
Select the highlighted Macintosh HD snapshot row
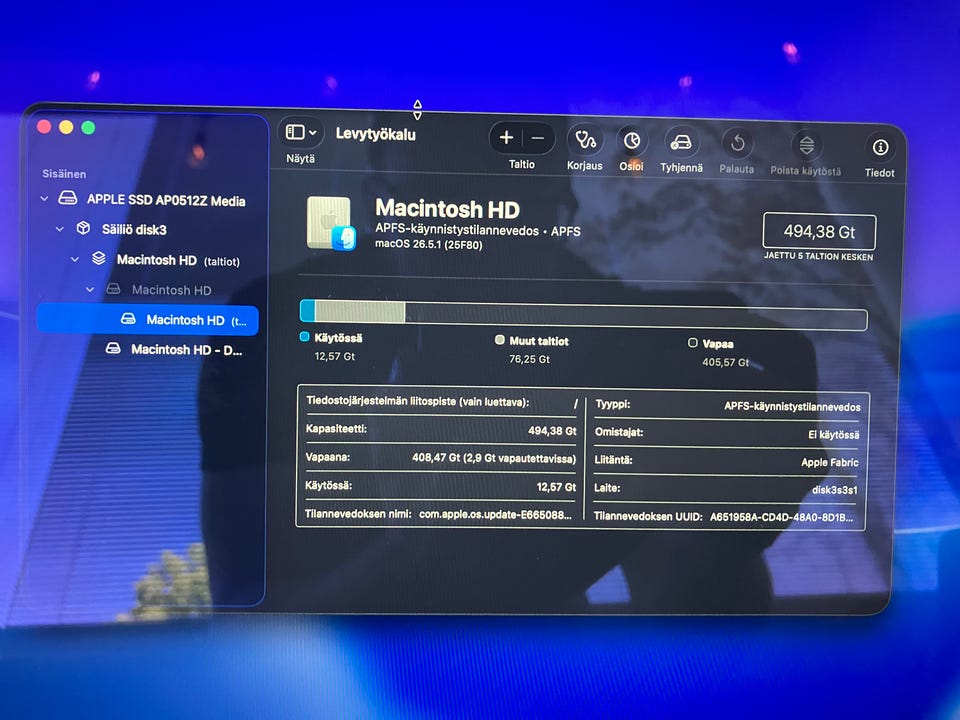147,320
